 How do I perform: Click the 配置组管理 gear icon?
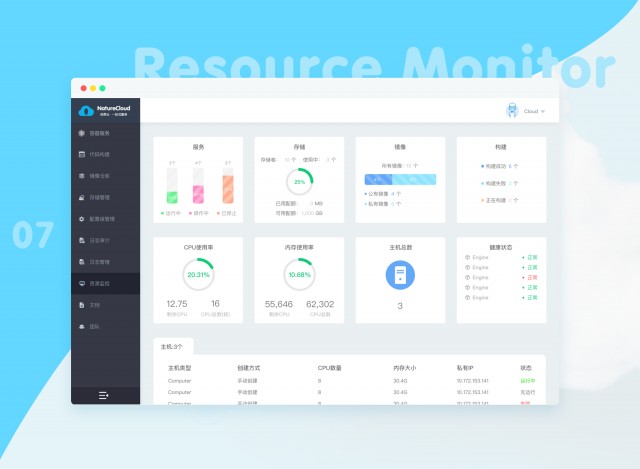(x=82, y=219)
